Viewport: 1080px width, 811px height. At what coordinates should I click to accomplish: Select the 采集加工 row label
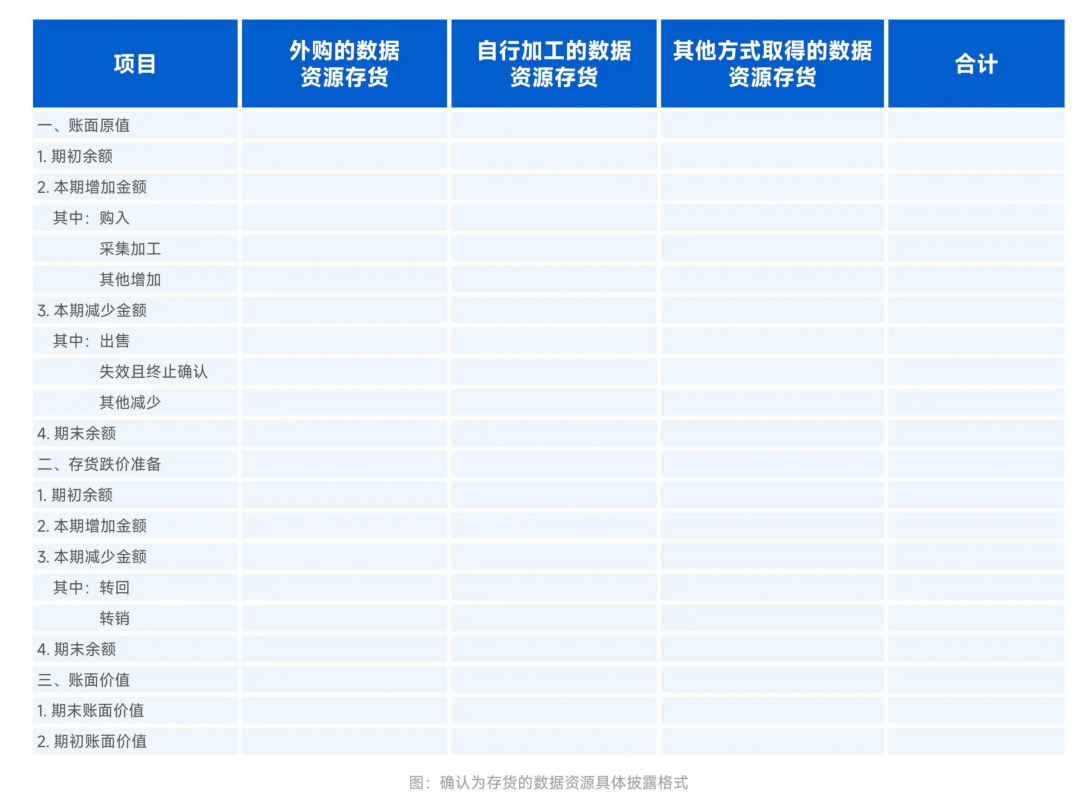(129, 249)
